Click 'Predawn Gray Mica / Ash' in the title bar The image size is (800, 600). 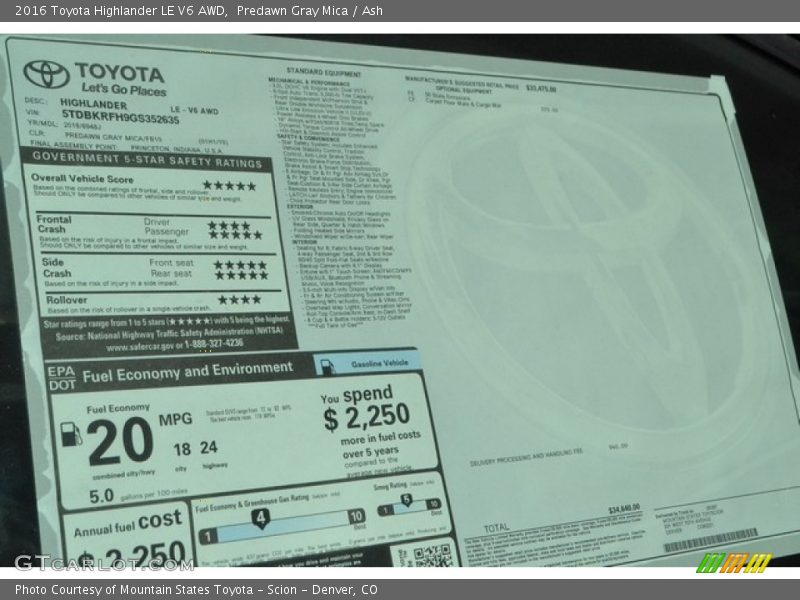[x=310, y=11]
